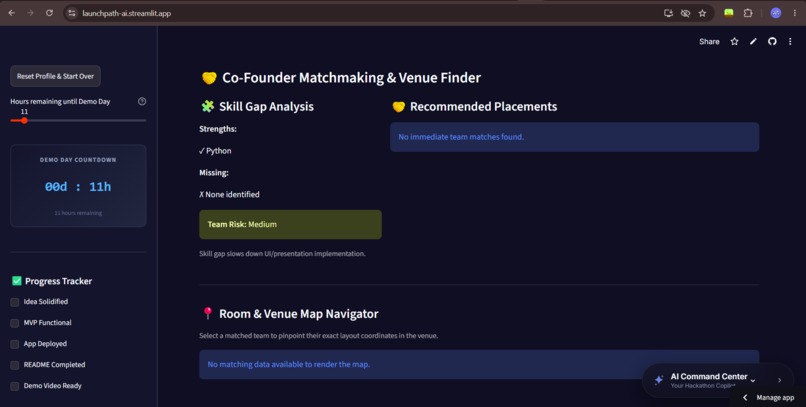Click the Hours remaining slider track
Image resolution: width=806 pixels, height=407 pixels.
[x=78, y=120]
